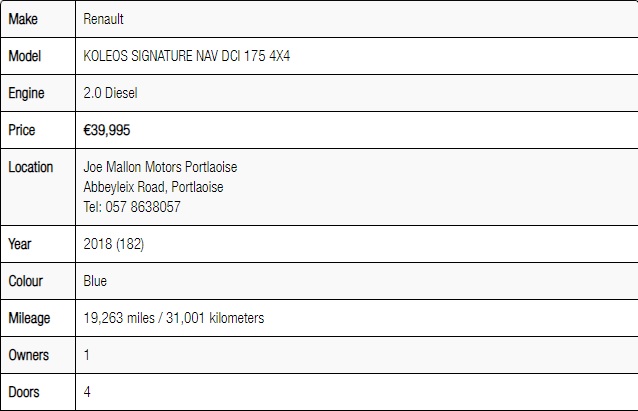Select the 2.0 Diesel engine value
The image size is (638, 411).
tap(110, 93)
